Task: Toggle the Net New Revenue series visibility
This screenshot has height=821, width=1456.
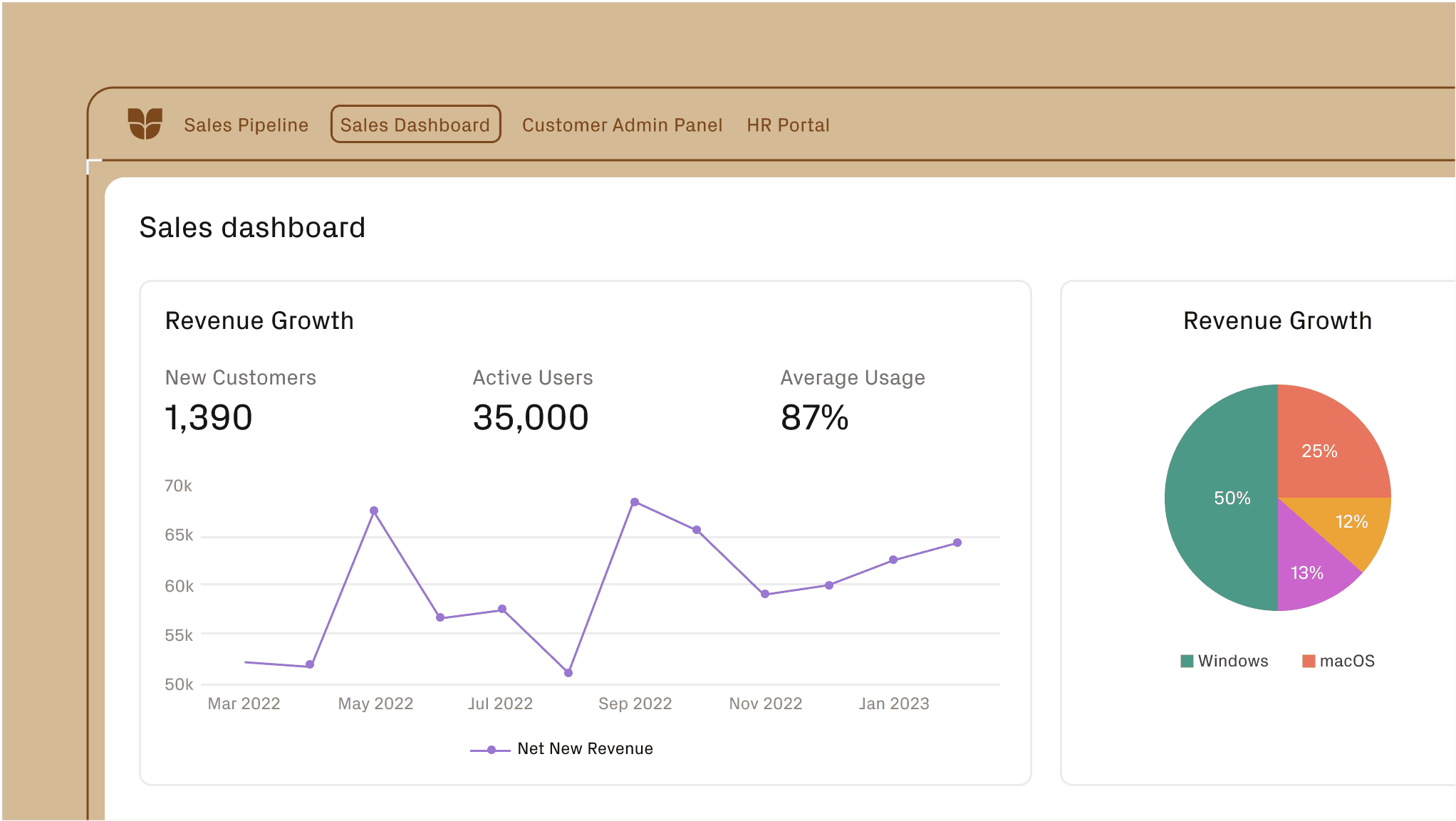Action: (585, 748)
